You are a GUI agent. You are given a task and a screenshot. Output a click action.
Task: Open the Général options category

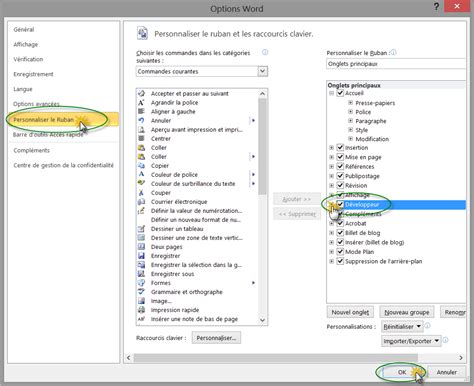[24, 29]
